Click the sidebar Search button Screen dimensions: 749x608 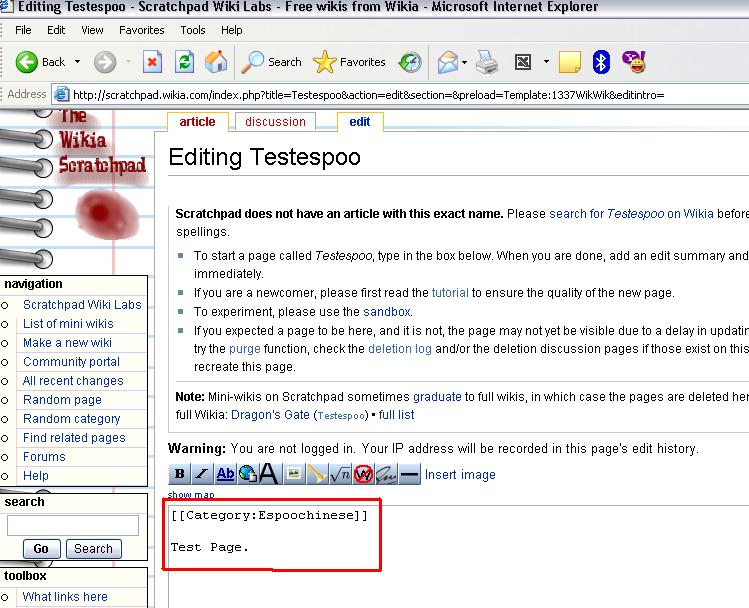(94, 549)
